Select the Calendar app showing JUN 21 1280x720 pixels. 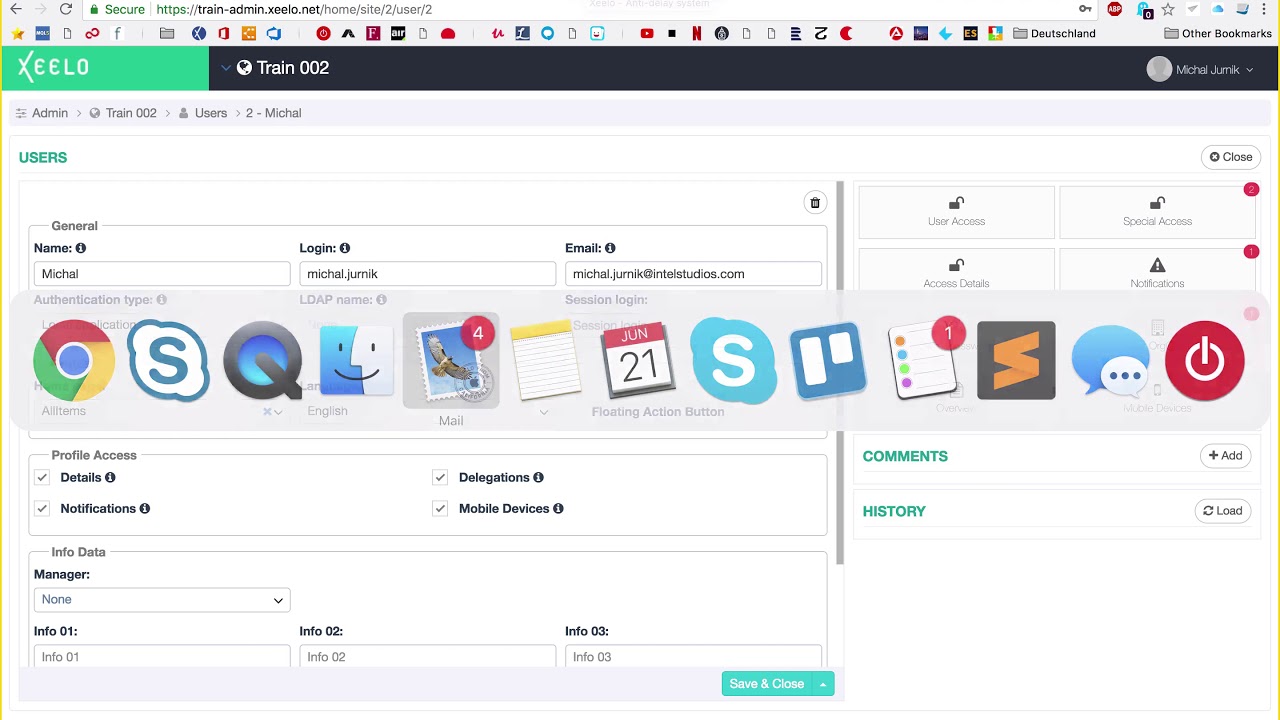click(x=638, y=361)
